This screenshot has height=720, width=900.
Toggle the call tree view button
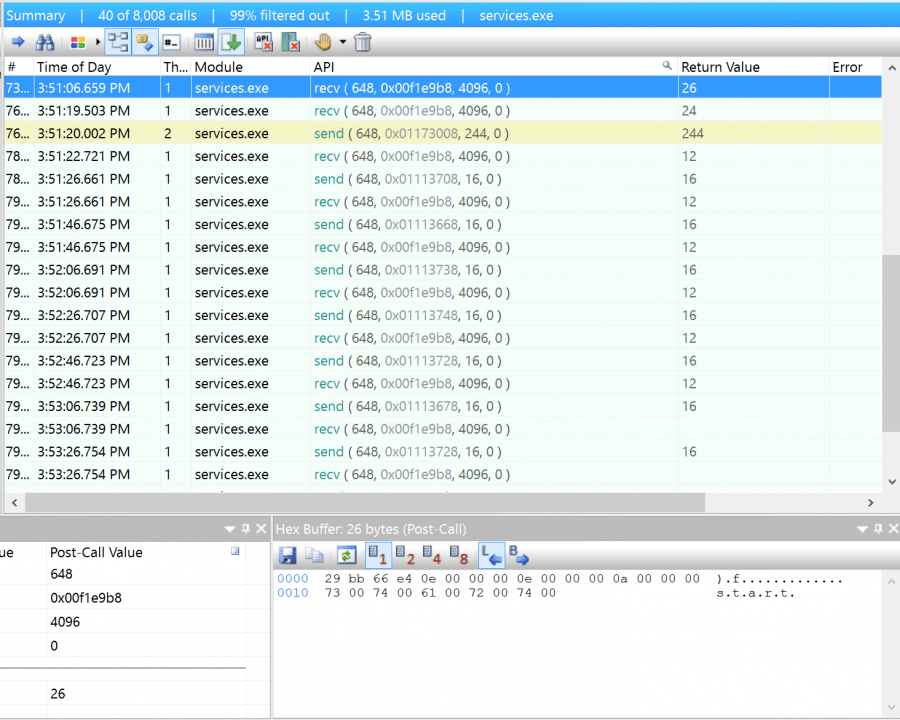tap(118, 42)
